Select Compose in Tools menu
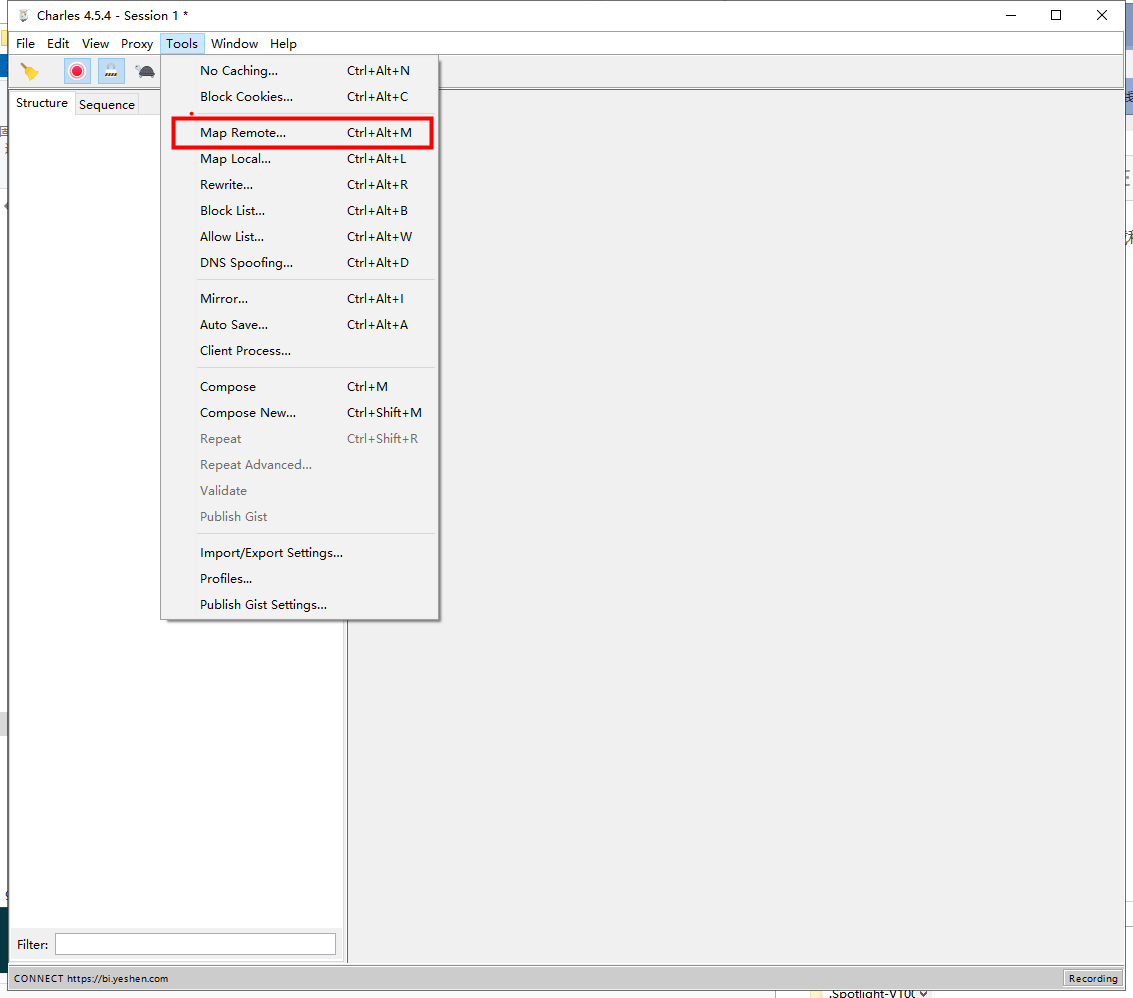Viewport: 1133px width, 998px height. pos(300,387)
